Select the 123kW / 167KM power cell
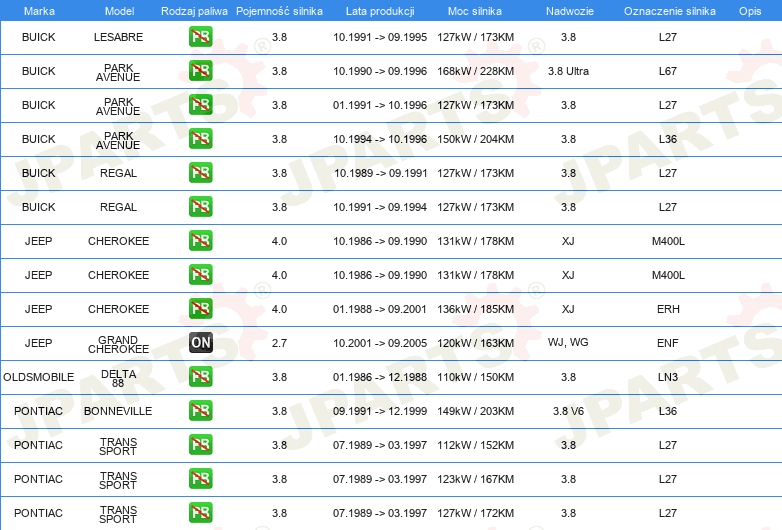 click(475, 479)
